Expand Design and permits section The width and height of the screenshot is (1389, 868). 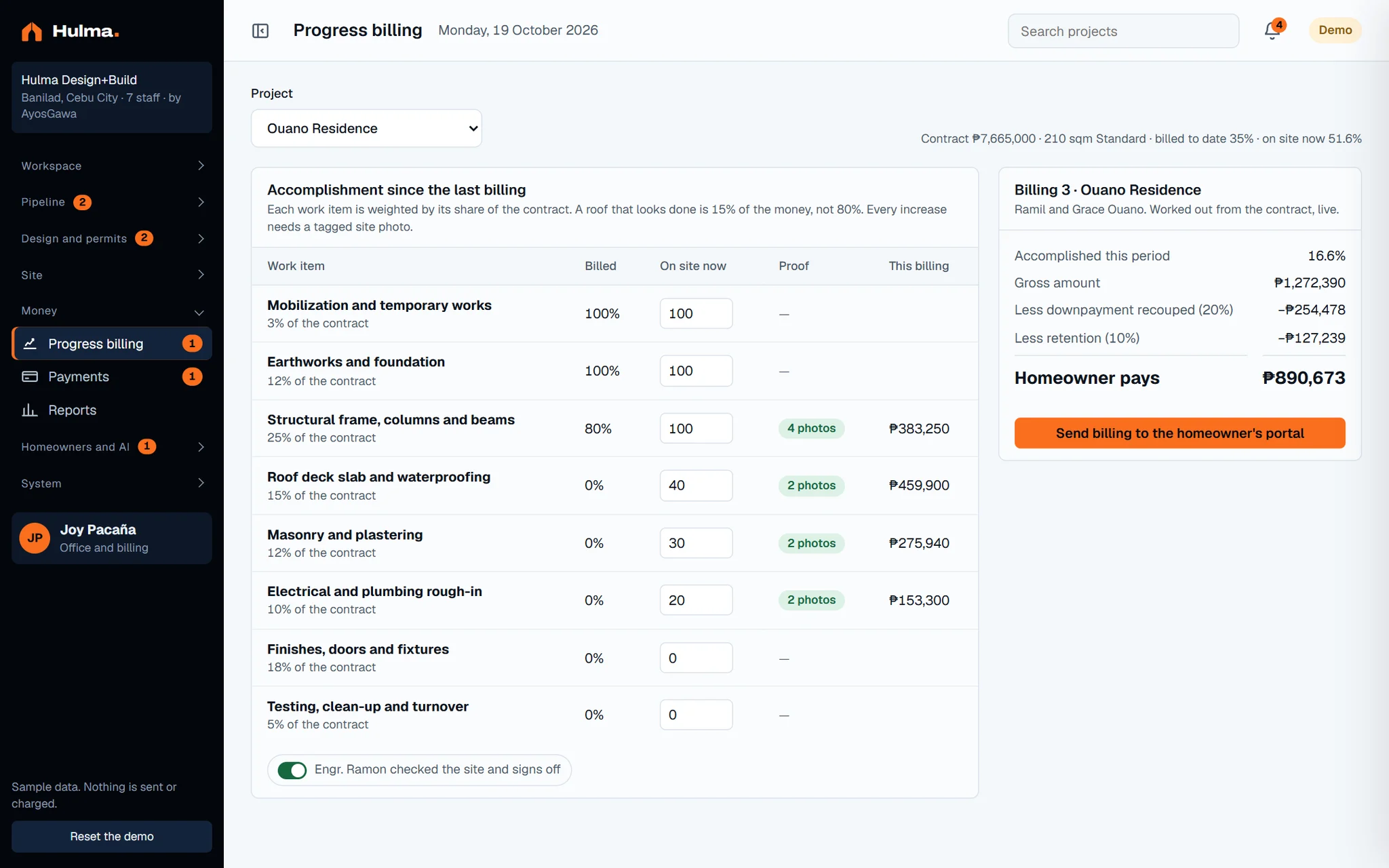click(112, 239)
